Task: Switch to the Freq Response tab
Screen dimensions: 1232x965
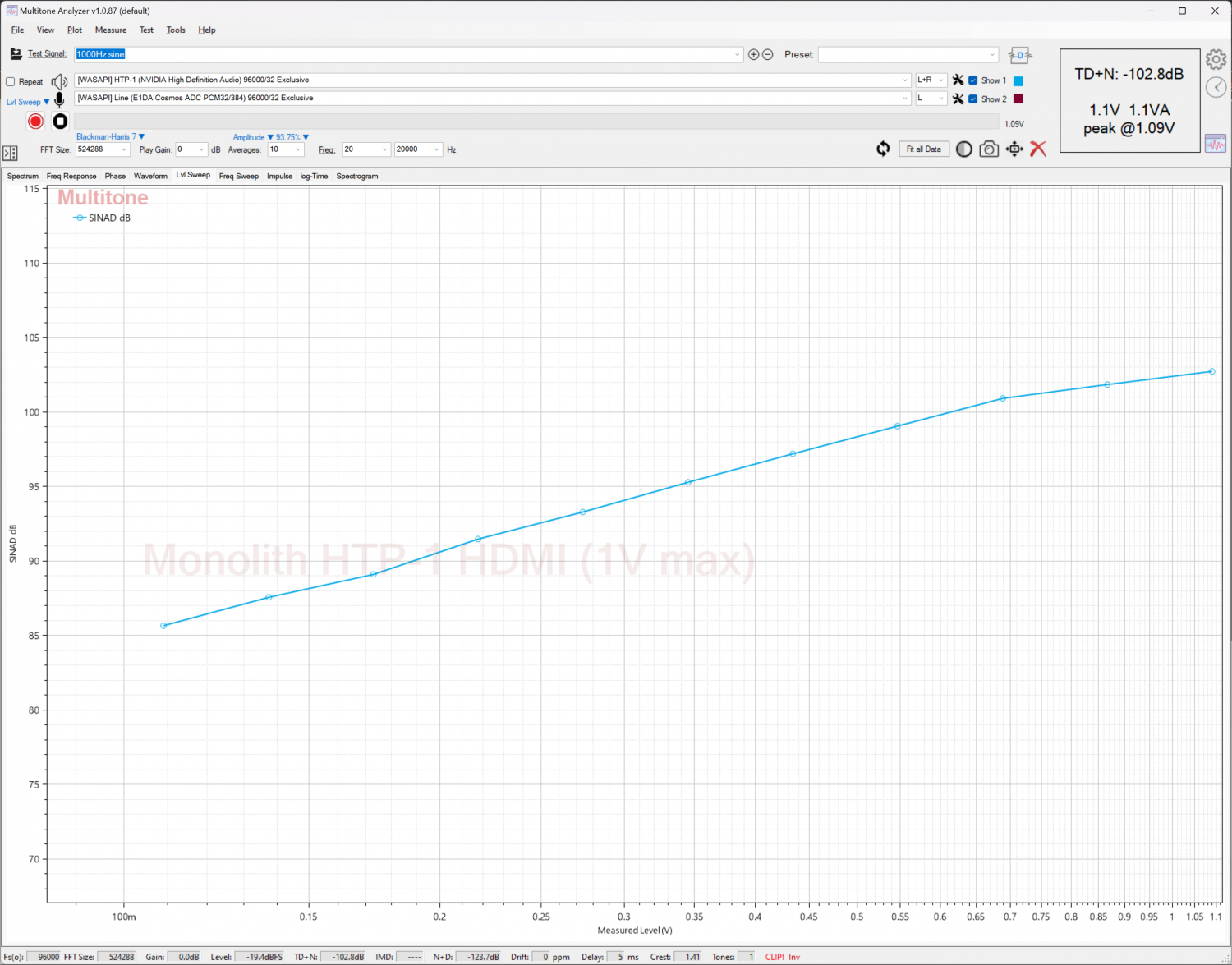Action: (71, 177)
